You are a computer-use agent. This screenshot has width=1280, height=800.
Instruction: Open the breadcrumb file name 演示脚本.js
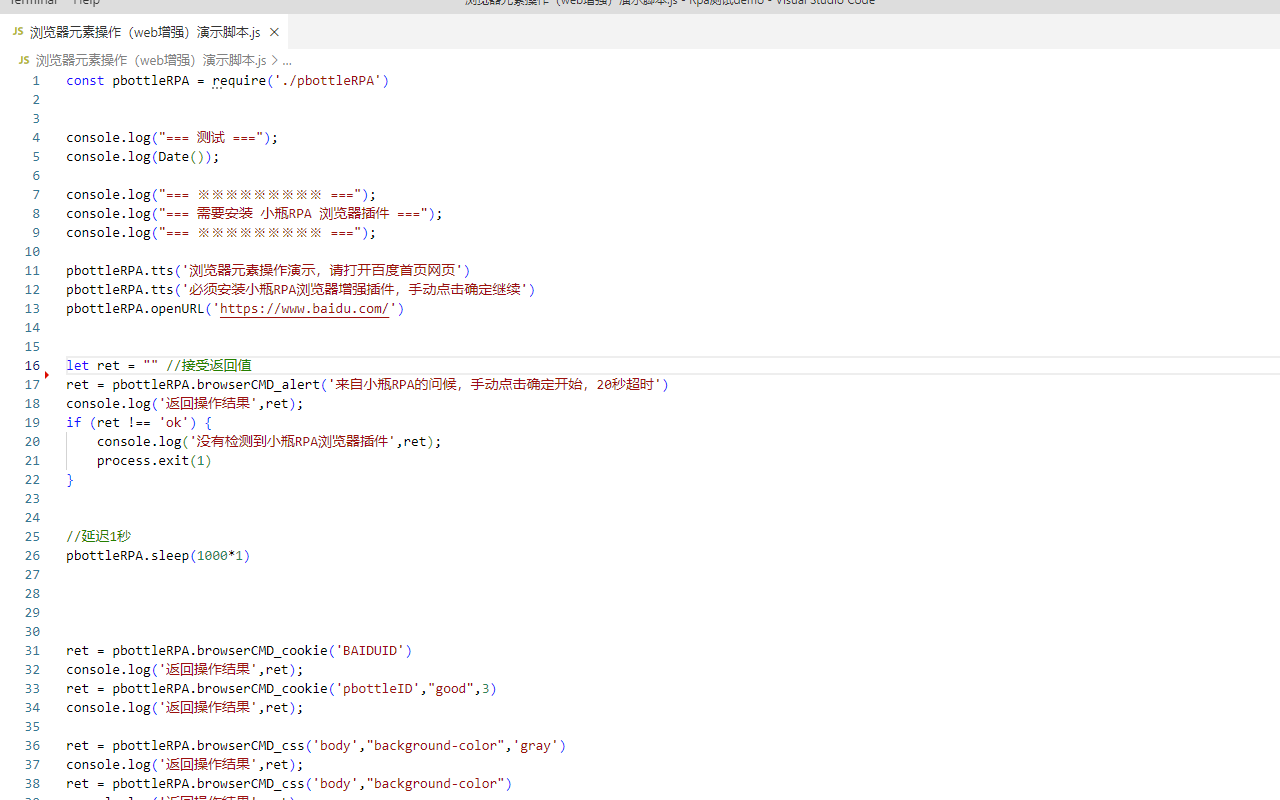(x=151, y=60)
